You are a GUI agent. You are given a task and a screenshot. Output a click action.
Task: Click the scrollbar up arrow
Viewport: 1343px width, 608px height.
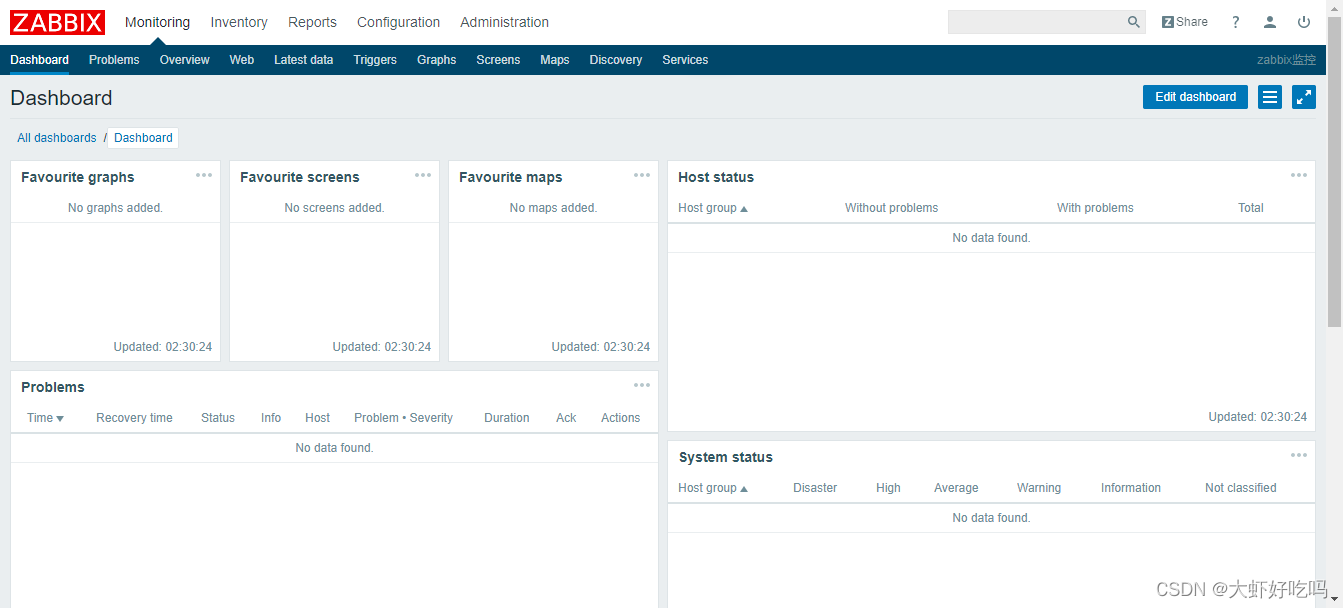click(1335, 7)
